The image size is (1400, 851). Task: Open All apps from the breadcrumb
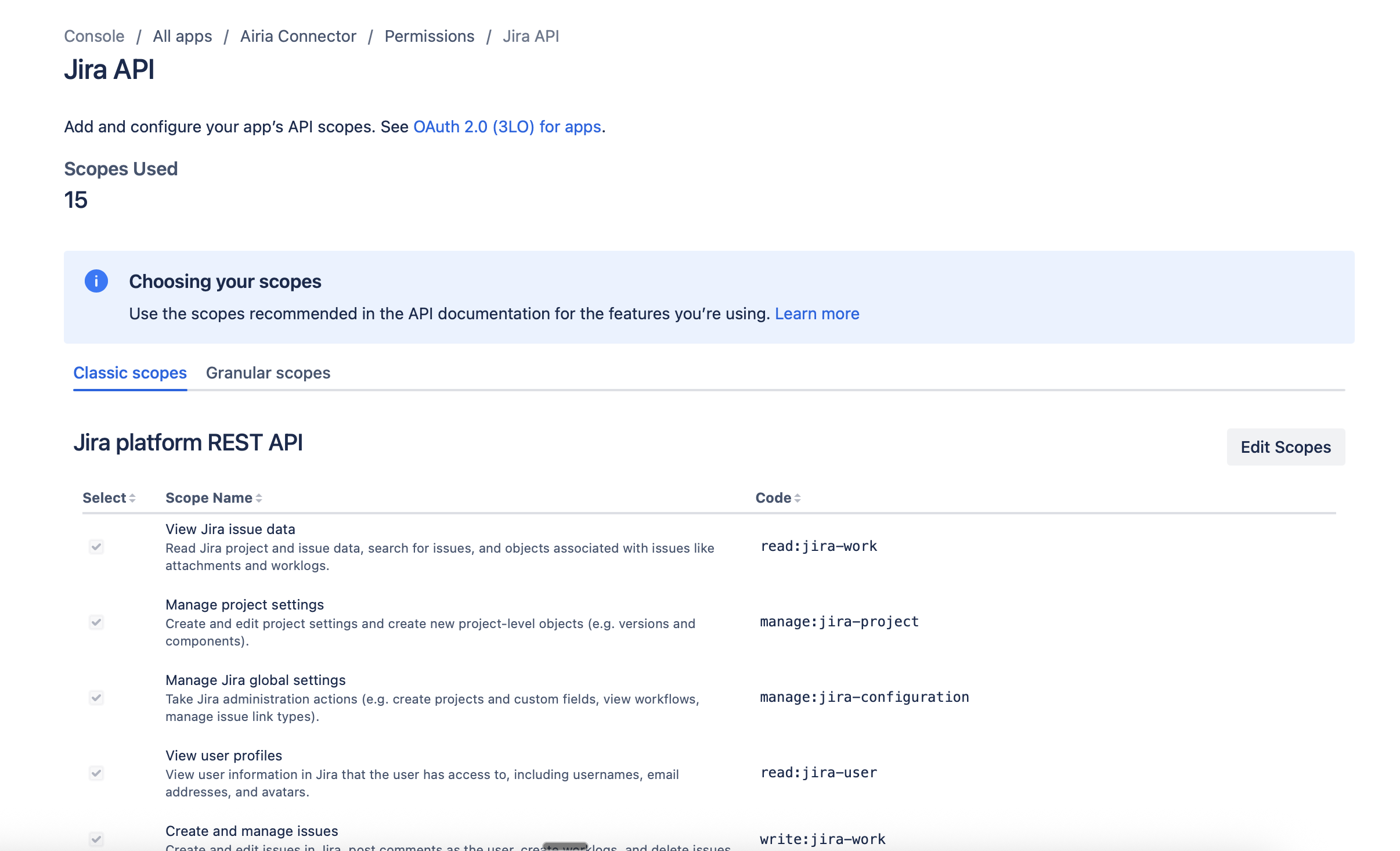pos(182,36)
